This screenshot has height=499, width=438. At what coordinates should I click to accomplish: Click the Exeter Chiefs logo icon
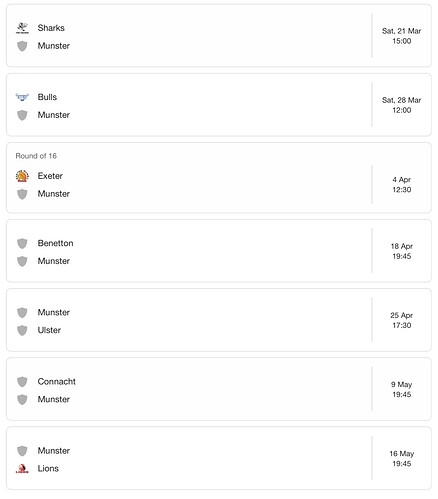pyautogui.click(x=22, y=176)
